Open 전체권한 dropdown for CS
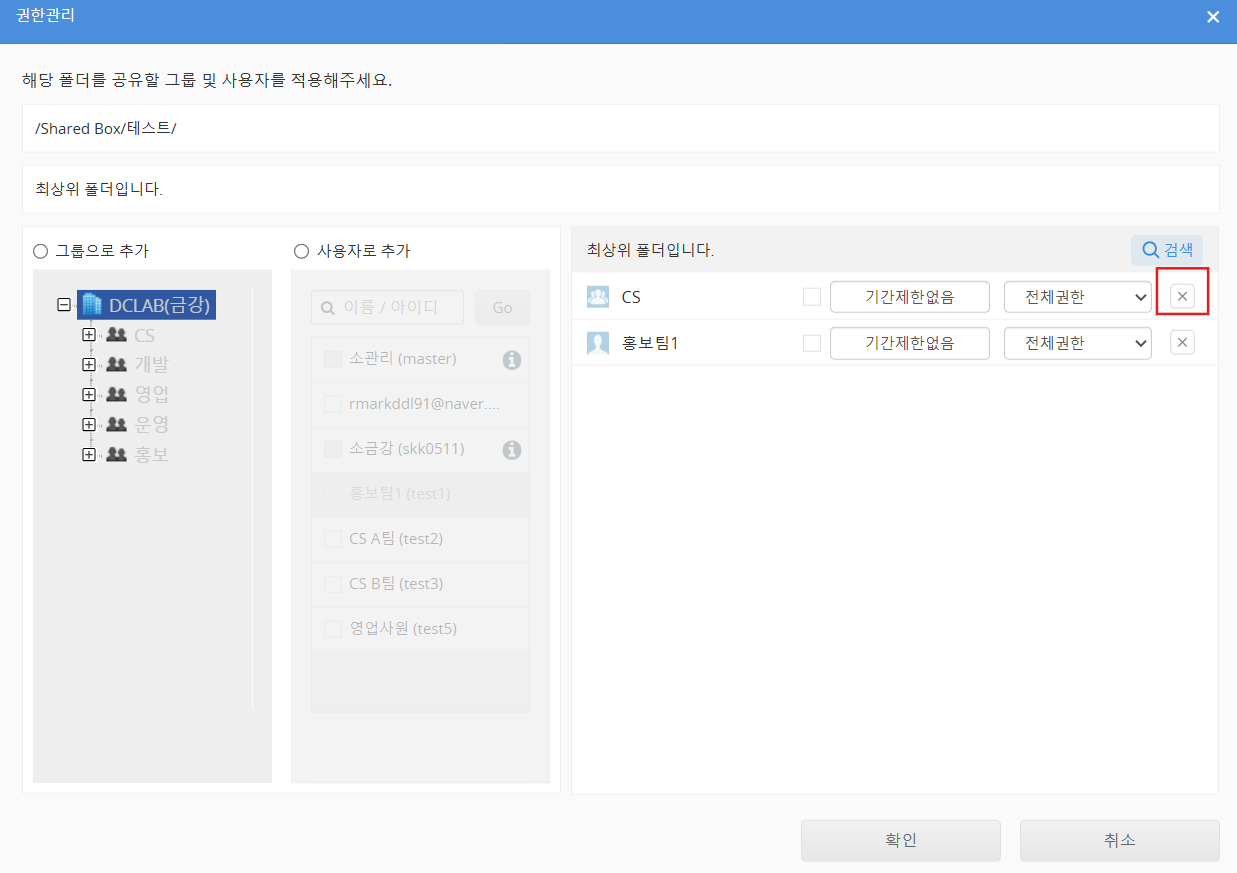The width and height of the screenshot is (1237, 873). (1077, 297)
